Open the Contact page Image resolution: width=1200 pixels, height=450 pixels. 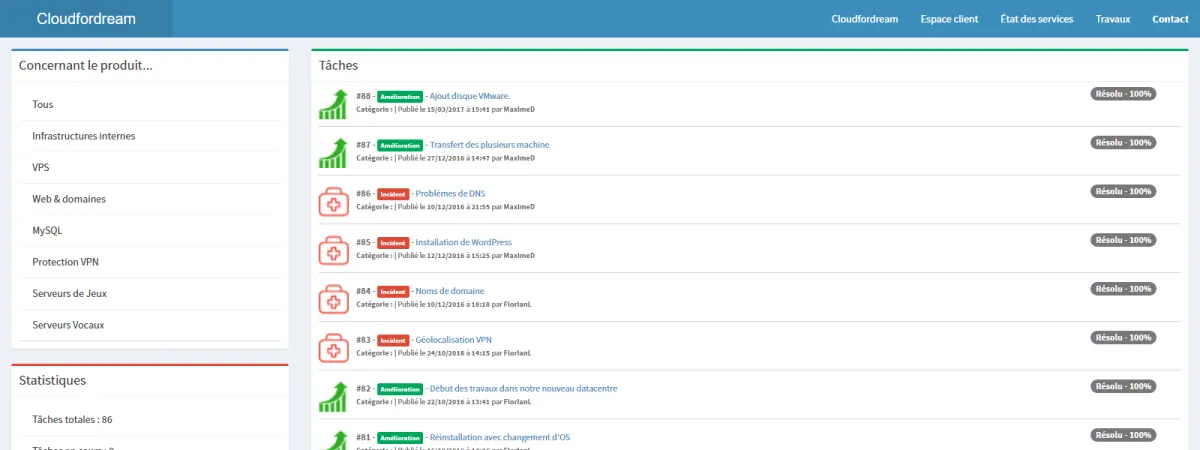click(x=1170, y=19)
